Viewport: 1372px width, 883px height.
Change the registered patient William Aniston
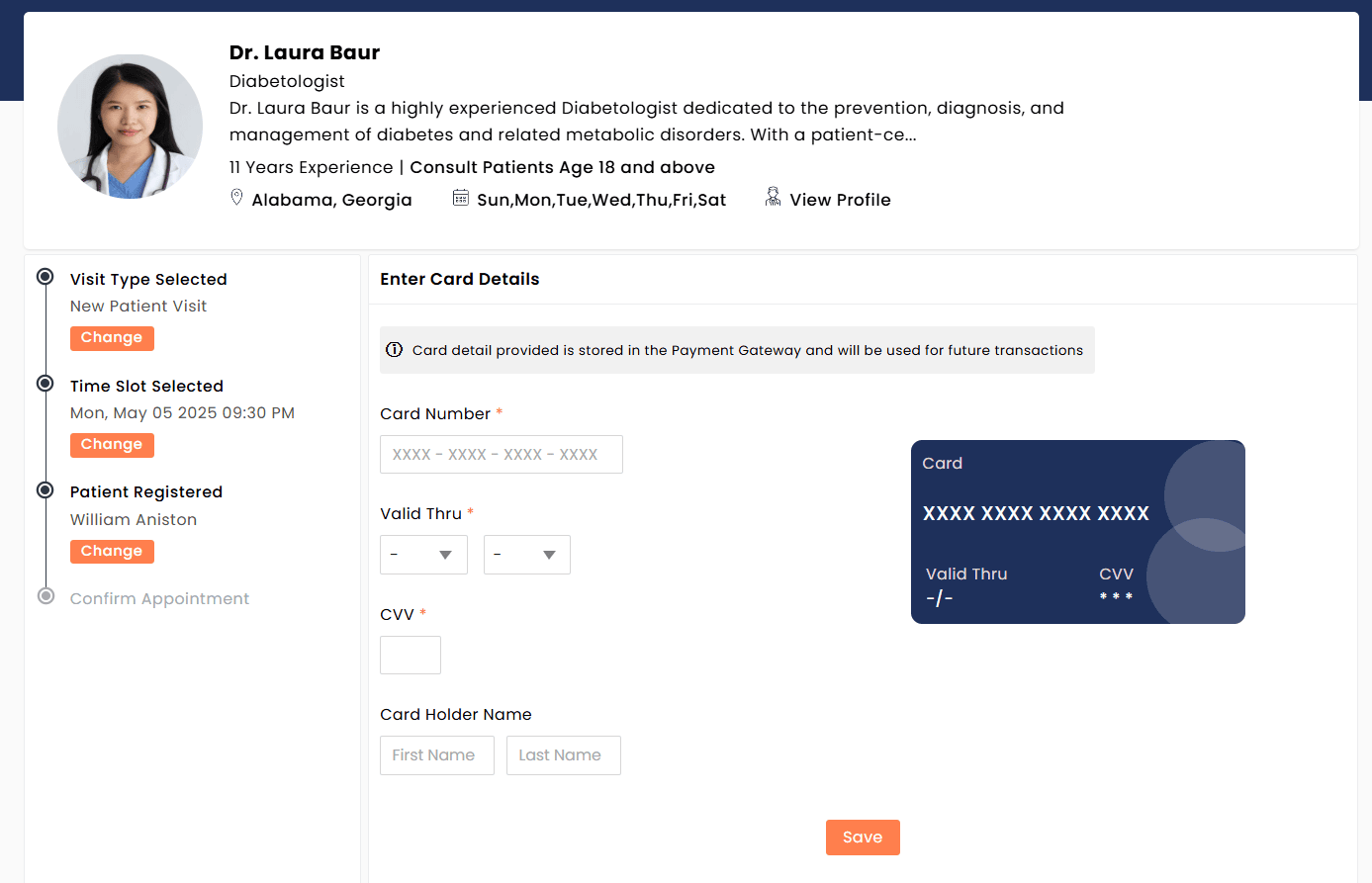point(112,551)
